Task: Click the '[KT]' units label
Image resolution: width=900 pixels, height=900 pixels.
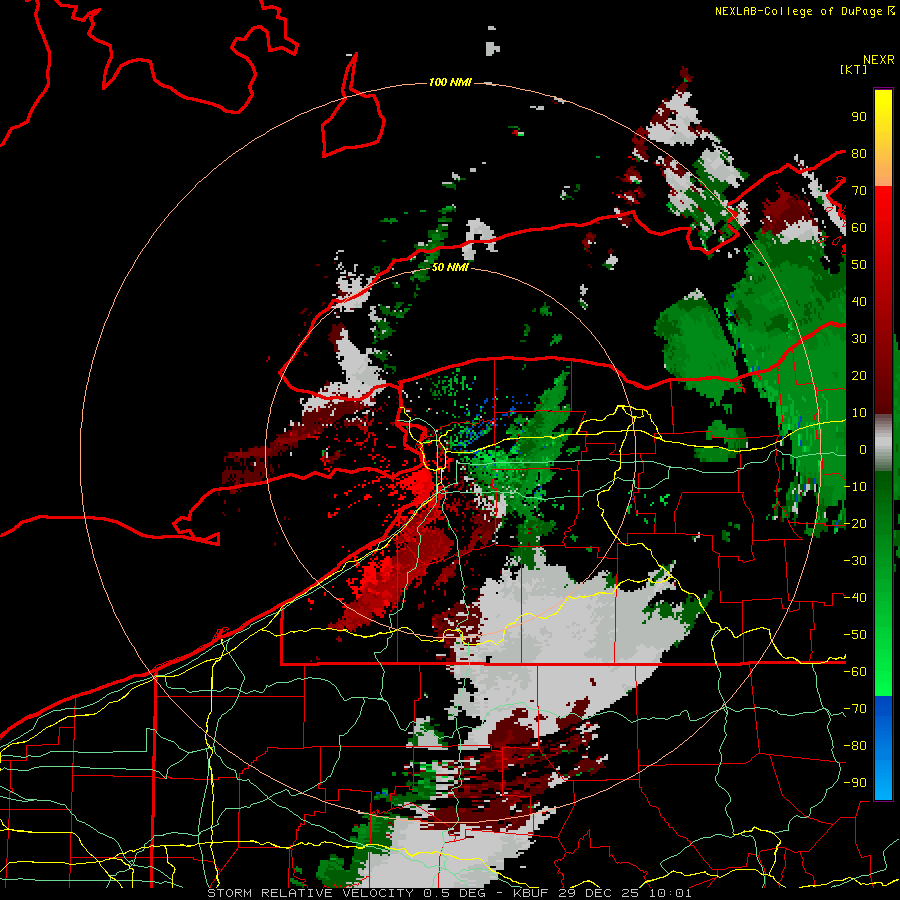Action: tap(854, 69)
